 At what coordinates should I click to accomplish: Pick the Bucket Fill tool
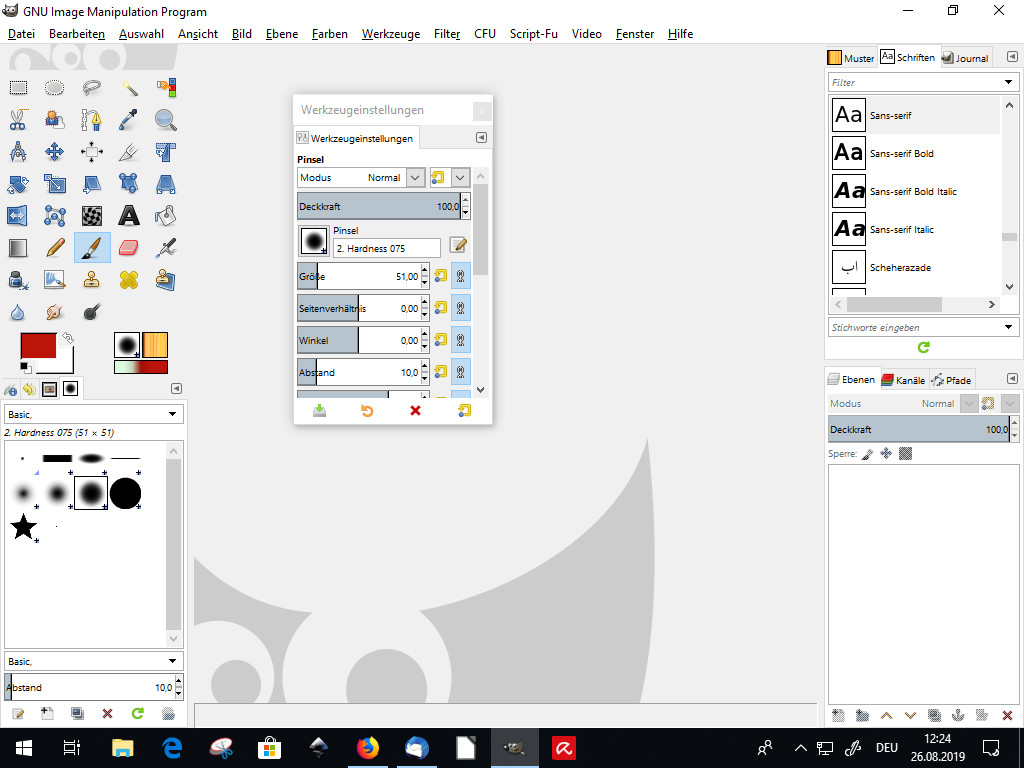point(166,215)
